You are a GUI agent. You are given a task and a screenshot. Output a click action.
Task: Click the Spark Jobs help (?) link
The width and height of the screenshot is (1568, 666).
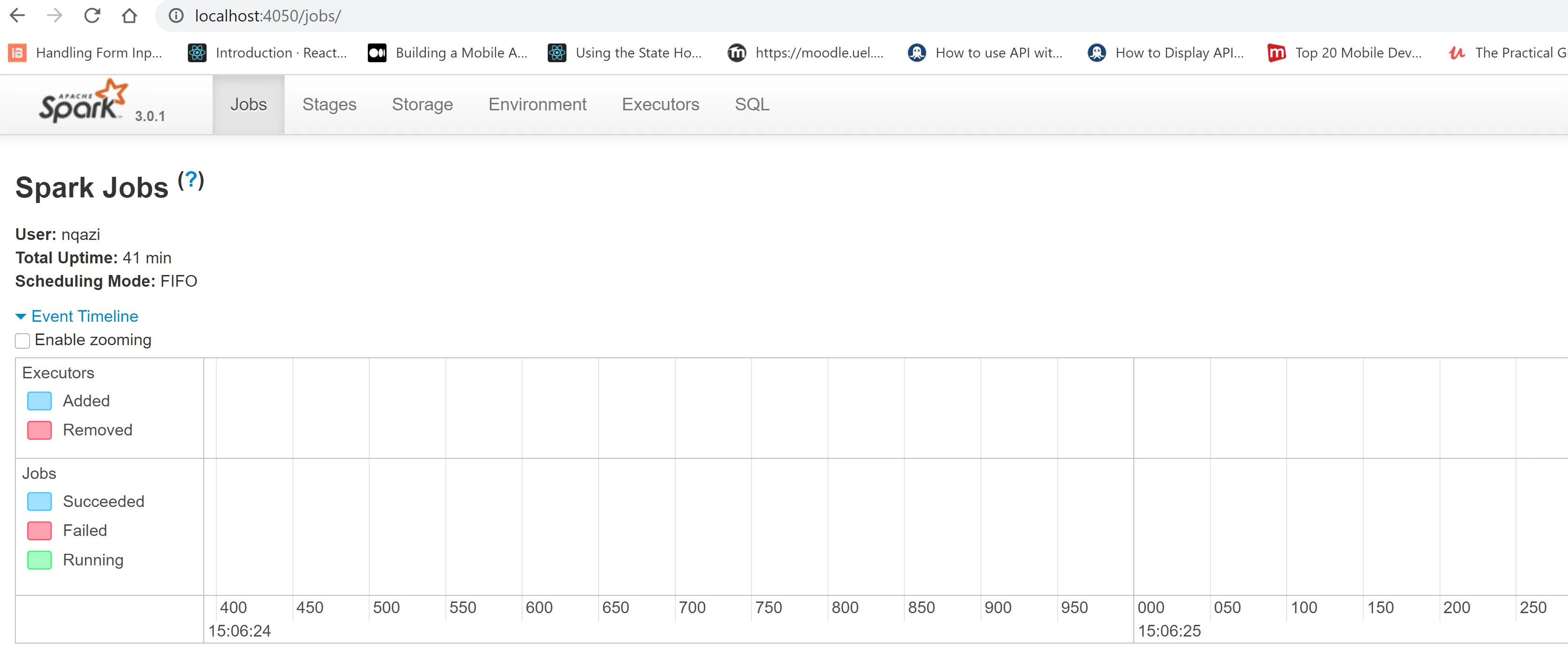tap(191, 180)
